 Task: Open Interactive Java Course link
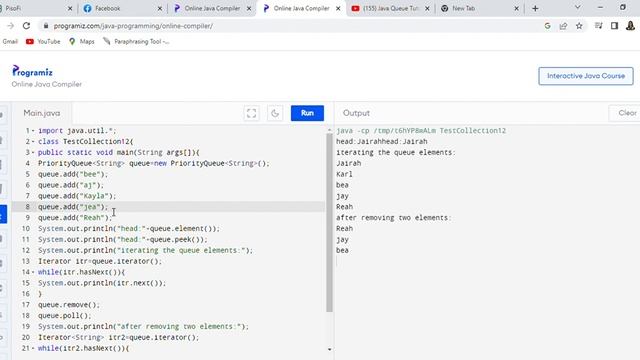[586, 76]
